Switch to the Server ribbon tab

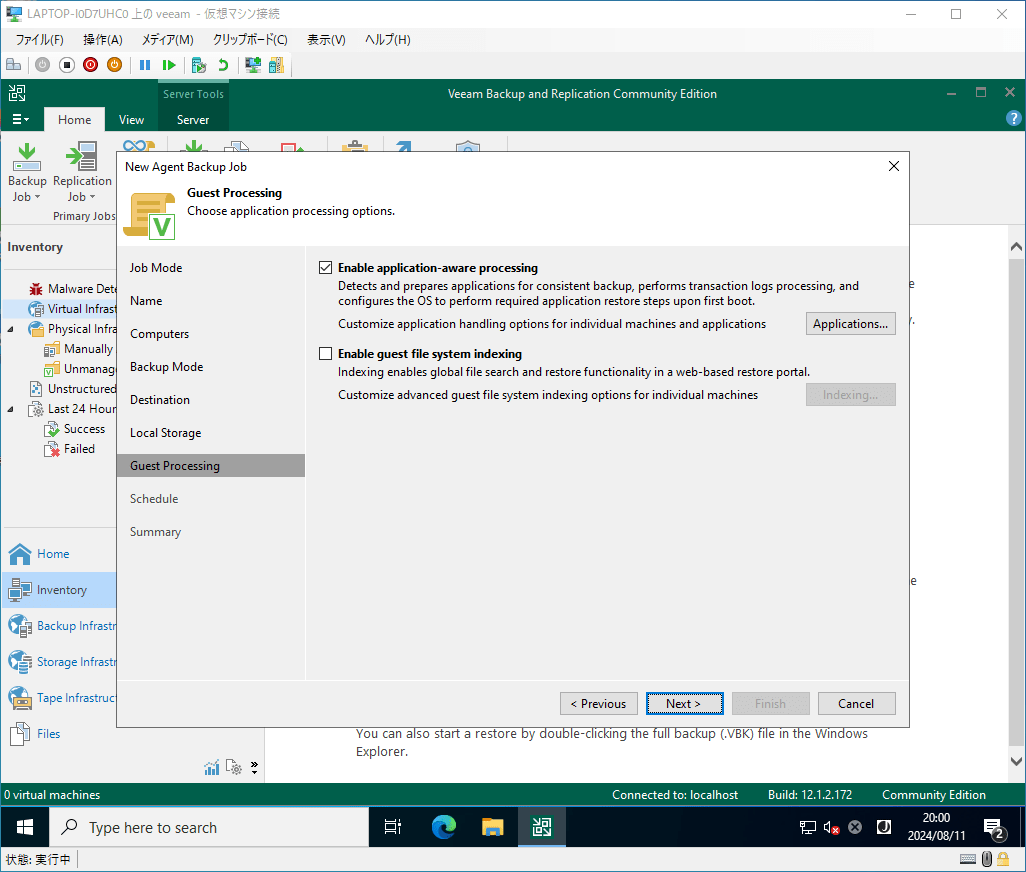point(193,120)
